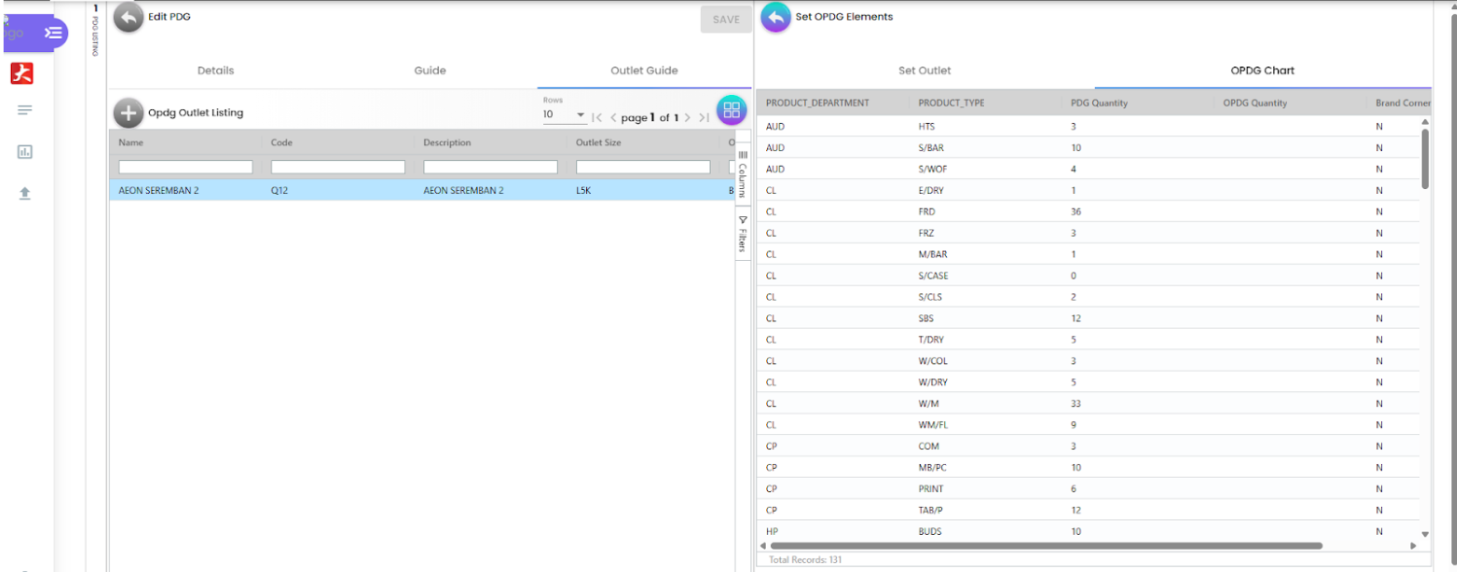Click the plus icon beside Opdg Outlet Listing
The image size is (1457, 572).
tap(128, 113)
